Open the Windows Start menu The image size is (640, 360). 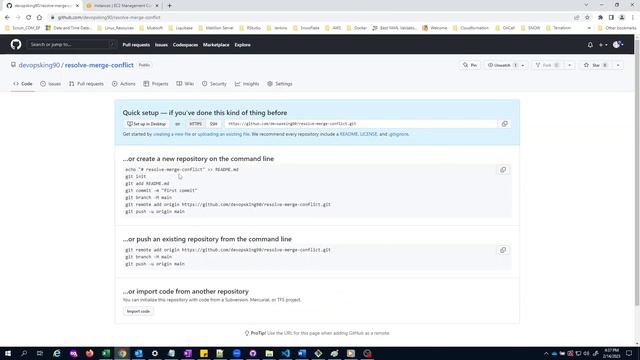[x=8, y=353]
